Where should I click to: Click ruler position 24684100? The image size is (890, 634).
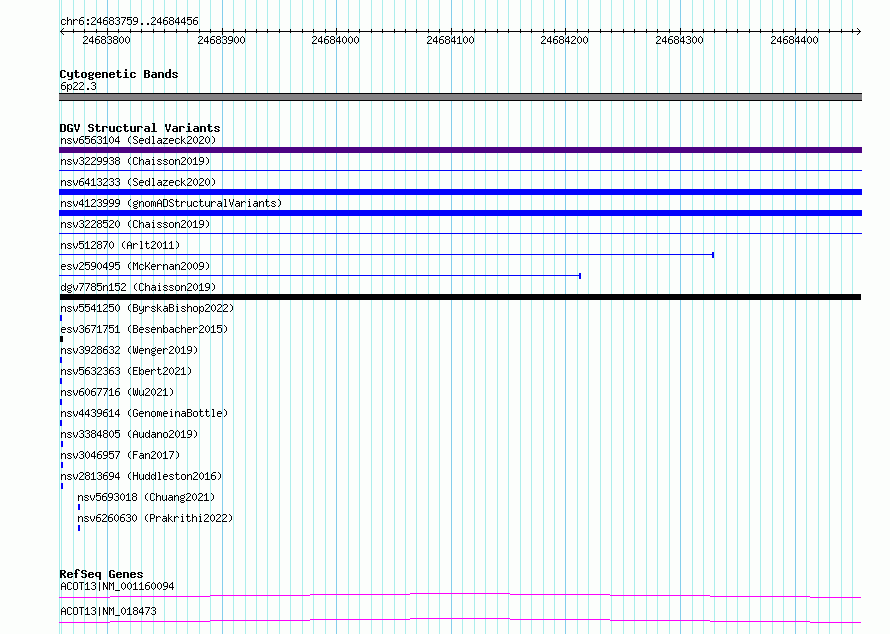pos(450,40)
